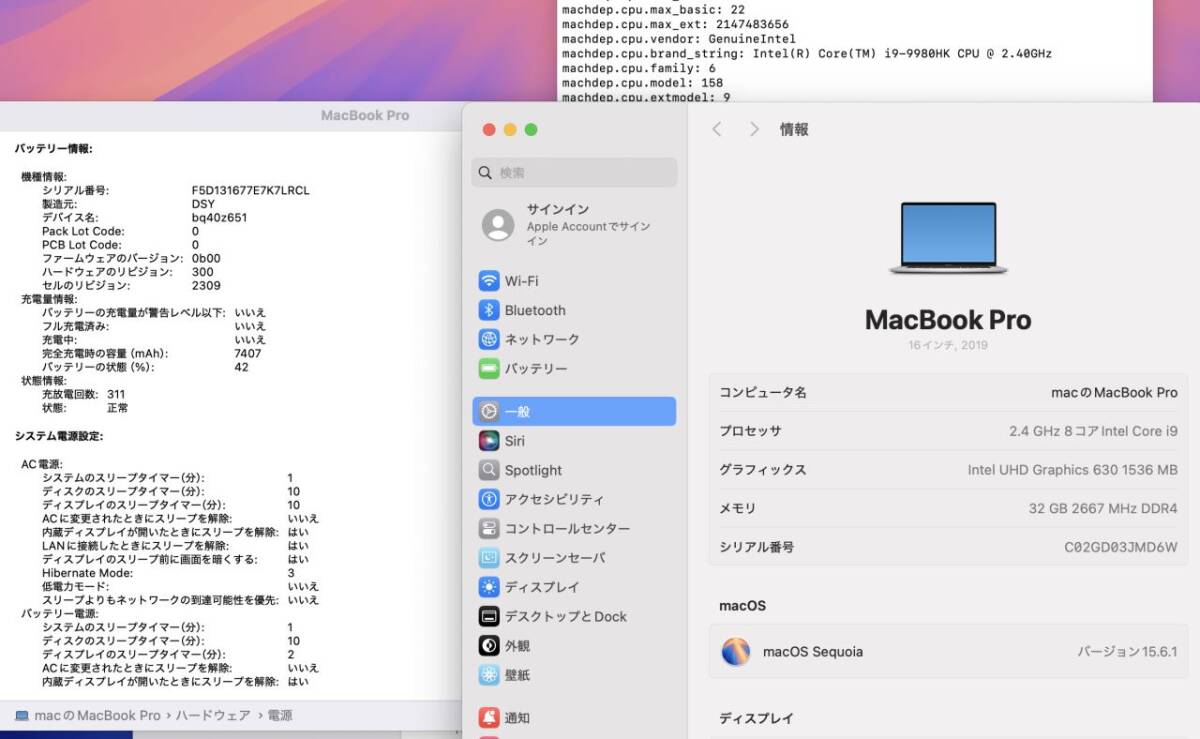Select the red 通知 notifications icon
The width and height of the screenshot is (1200, 739).
(489, 716)
